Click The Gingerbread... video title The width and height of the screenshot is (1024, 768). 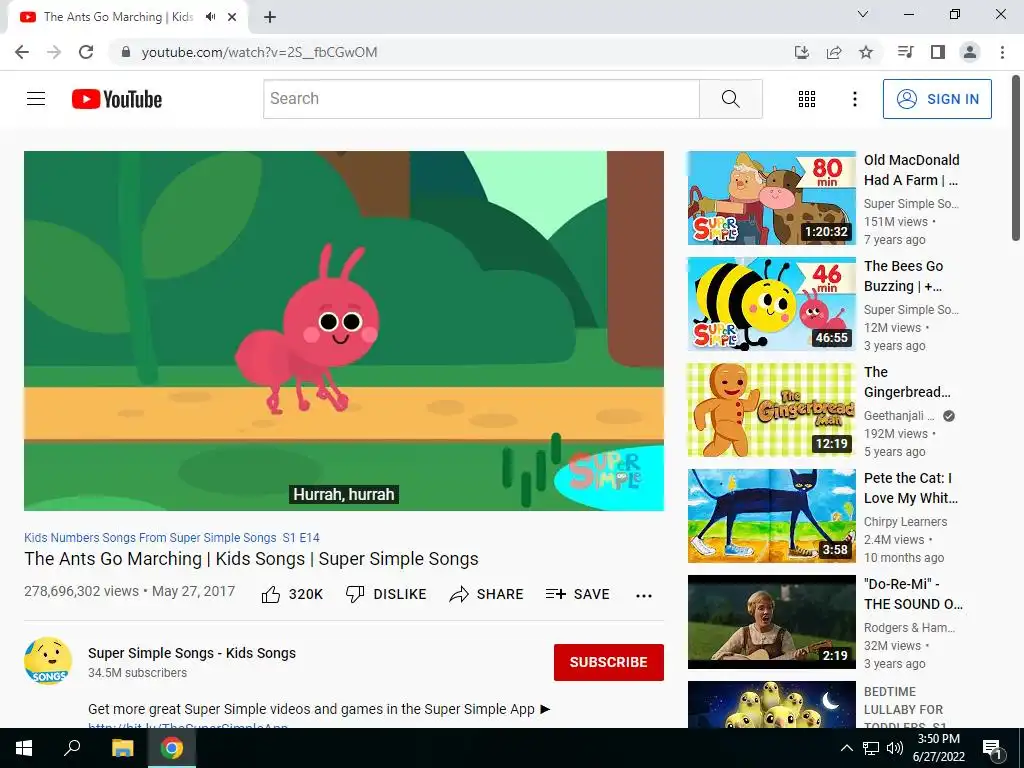pyautogui.click(x=907, y=382)
